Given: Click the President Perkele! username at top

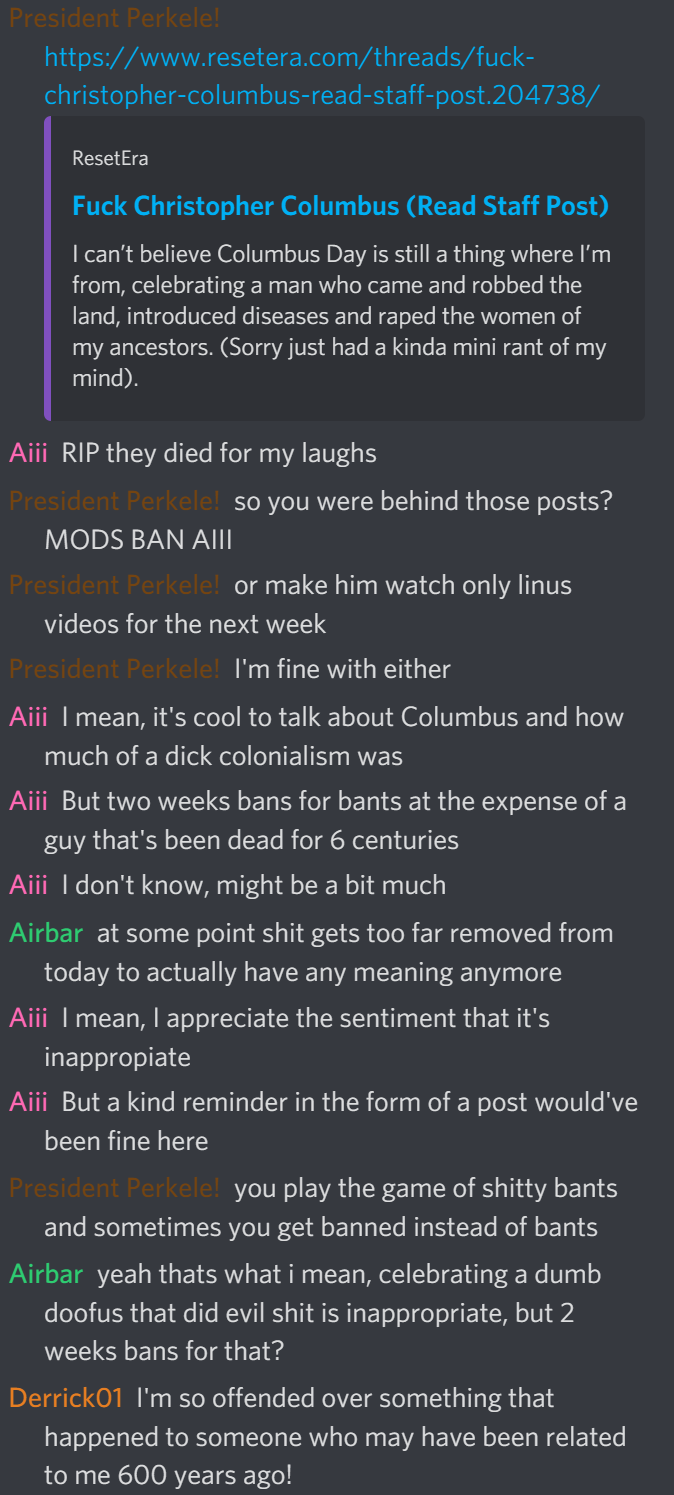Looking at the screenshot, I should (115, 18).
